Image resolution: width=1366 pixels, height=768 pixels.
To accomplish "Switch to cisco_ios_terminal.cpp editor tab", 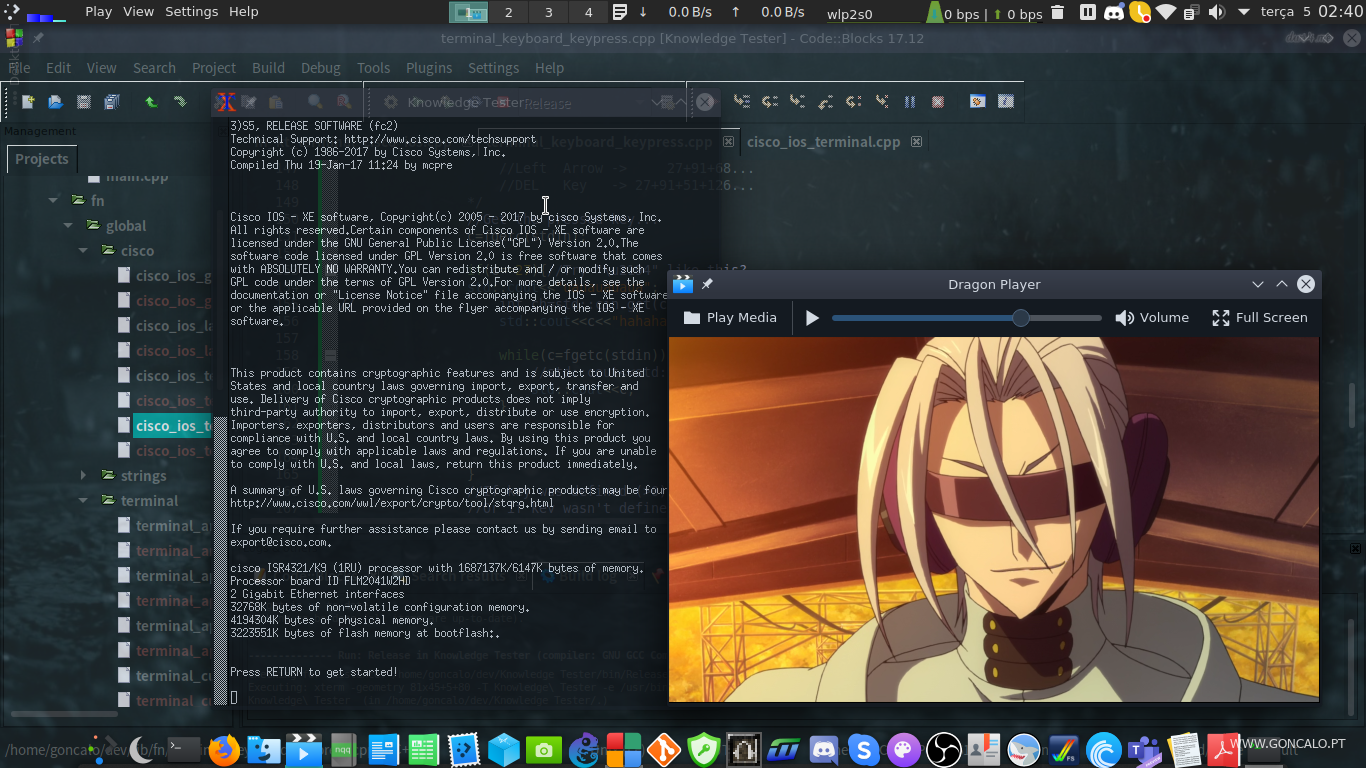I will 824,142.
